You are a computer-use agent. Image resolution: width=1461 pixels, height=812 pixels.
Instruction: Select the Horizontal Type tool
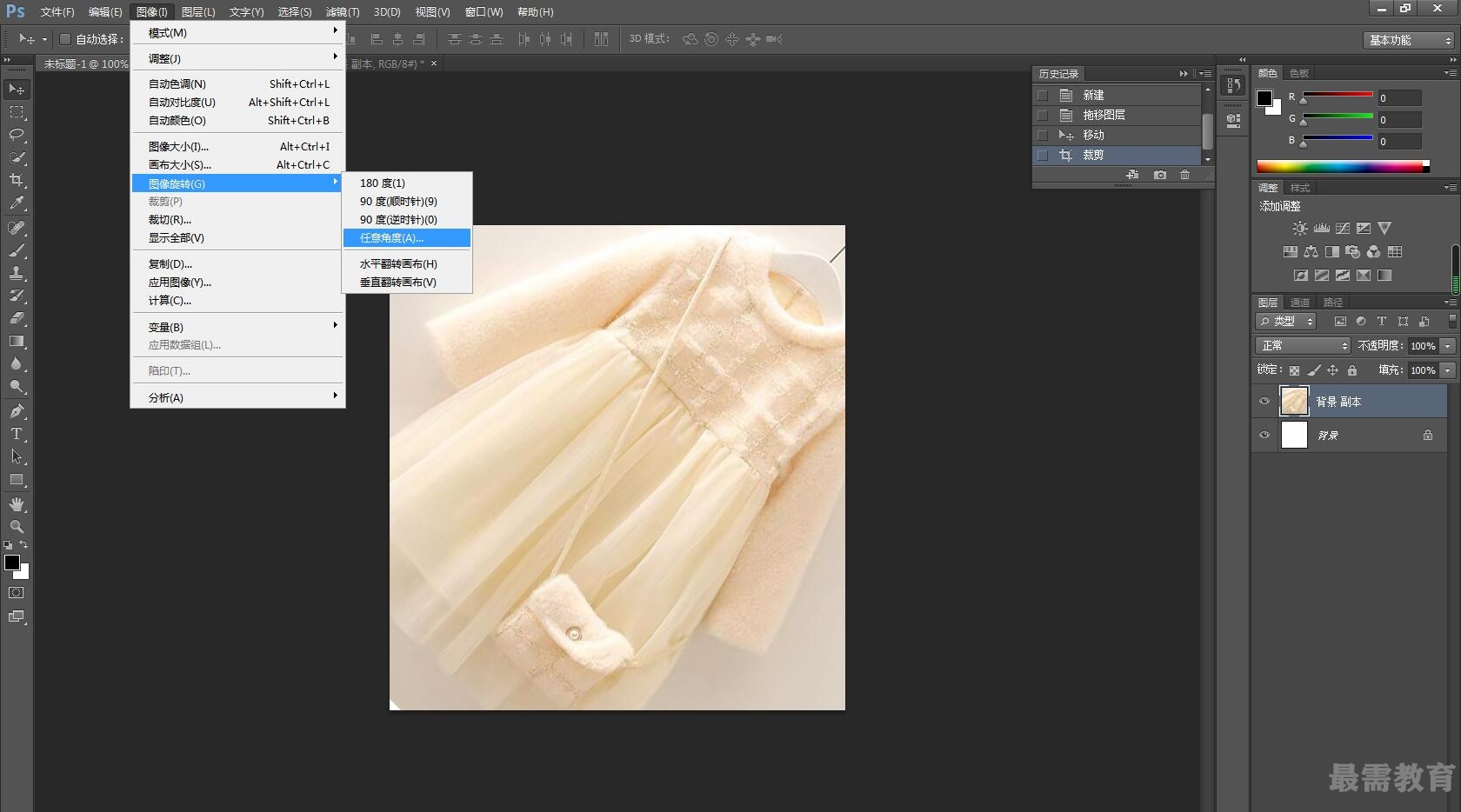click(x=17, y=433)
